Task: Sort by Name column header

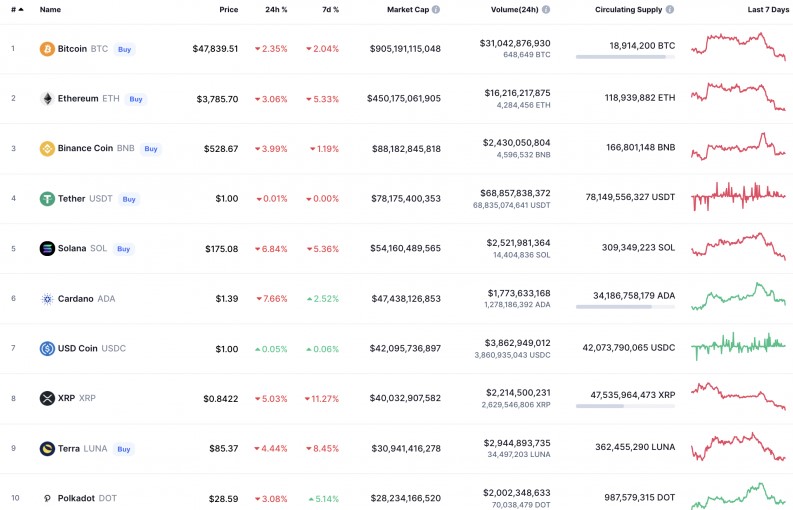Action: [x=50, y=9]
